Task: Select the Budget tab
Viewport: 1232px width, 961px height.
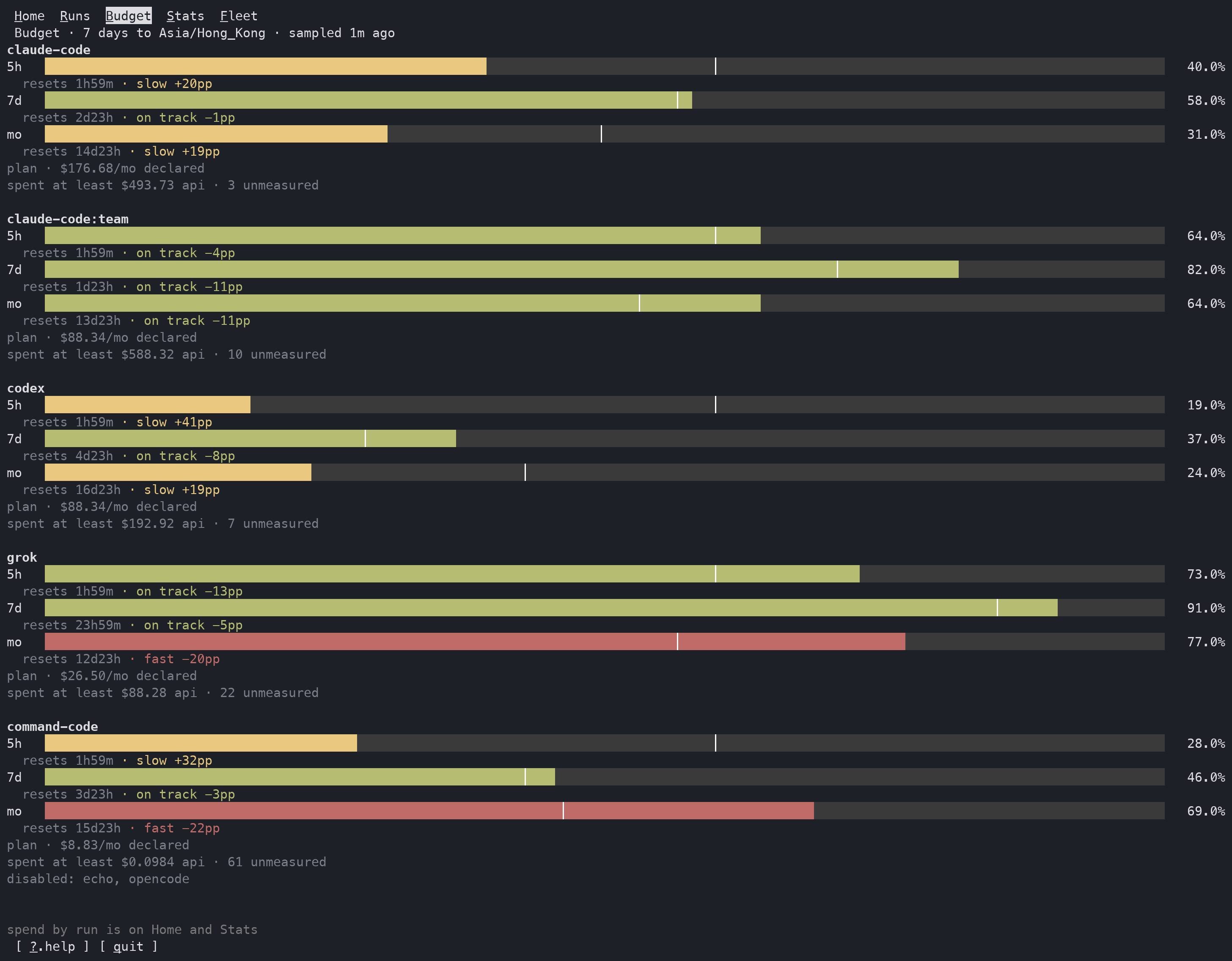Action: pyautogui.click(x=129, y=16)
